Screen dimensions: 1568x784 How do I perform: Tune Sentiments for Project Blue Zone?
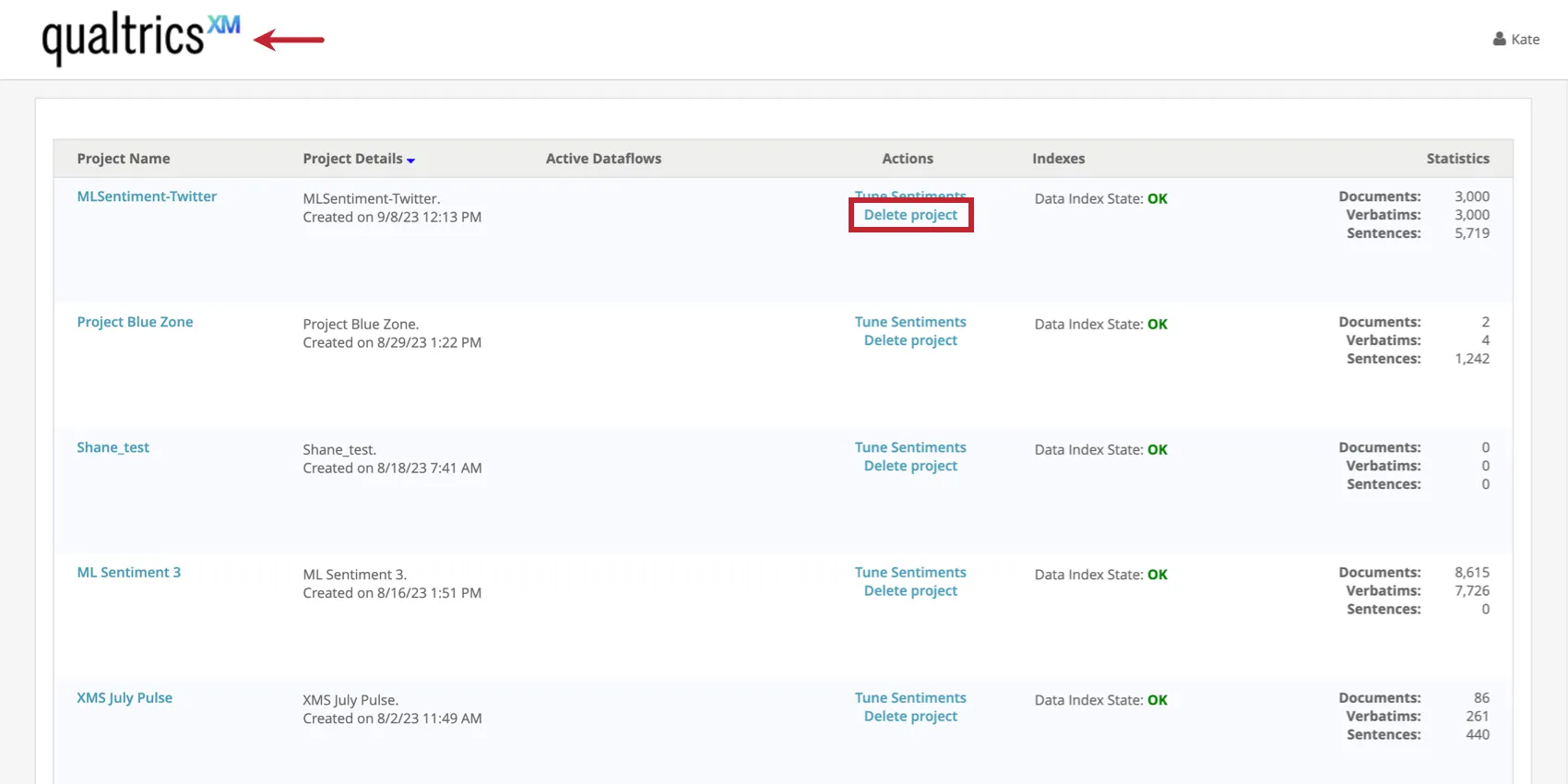pyautogui.click(x=910, y=322)
